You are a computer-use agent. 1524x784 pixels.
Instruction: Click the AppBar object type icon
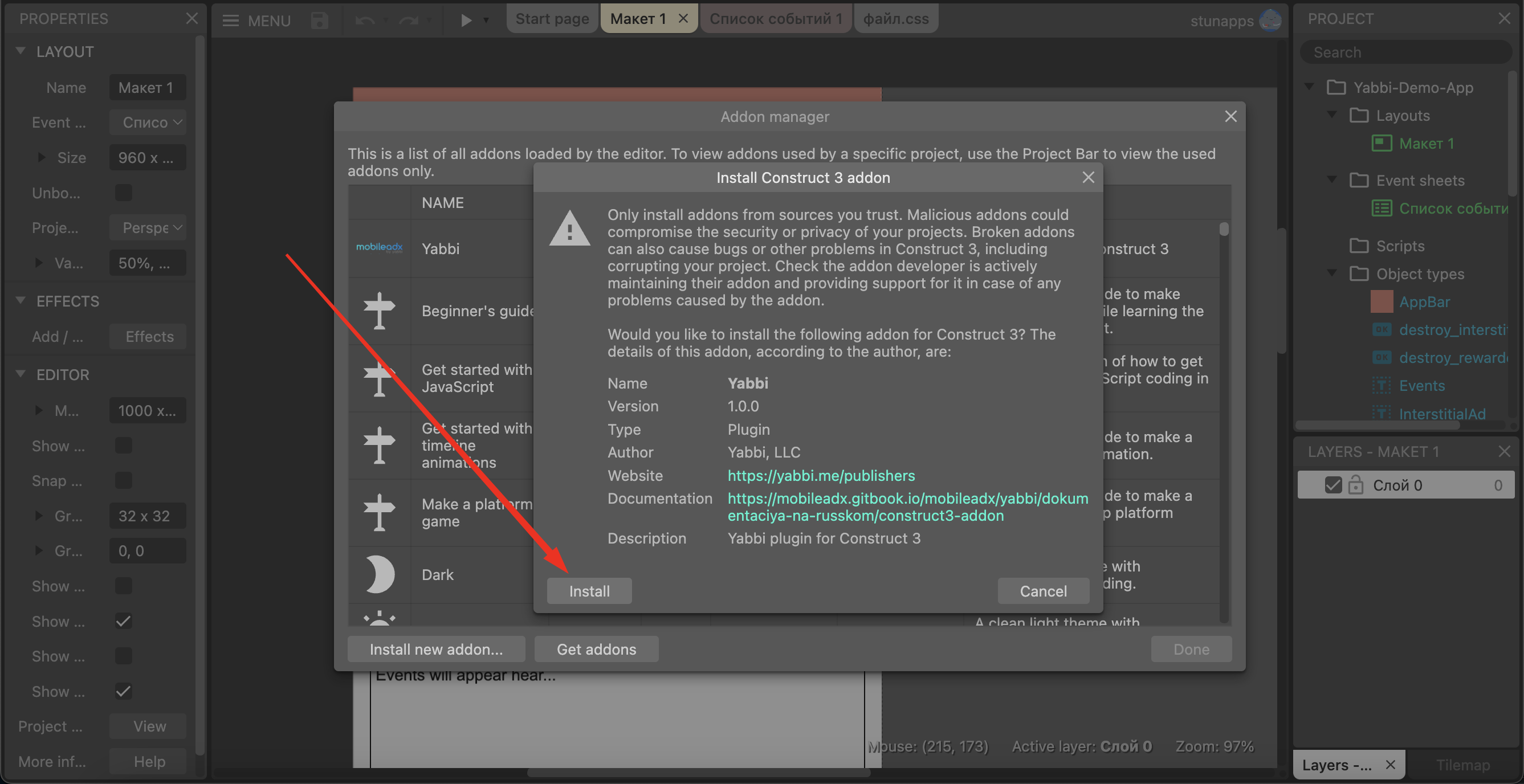(1382, 301)
